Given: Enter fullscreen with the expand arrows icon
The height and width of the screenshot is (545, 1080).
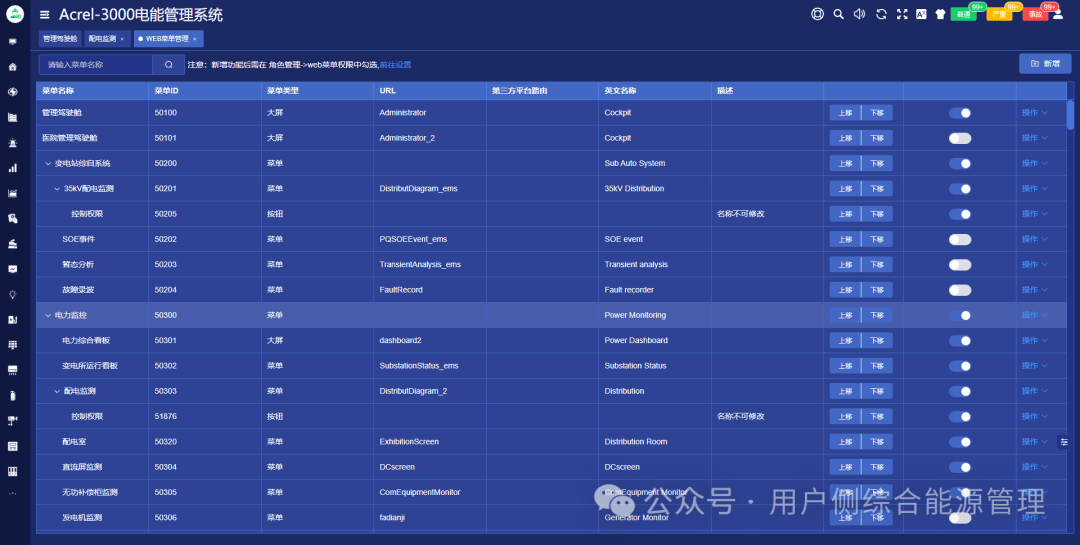Looking at the screenshot, I should click(x=902, y=14).
